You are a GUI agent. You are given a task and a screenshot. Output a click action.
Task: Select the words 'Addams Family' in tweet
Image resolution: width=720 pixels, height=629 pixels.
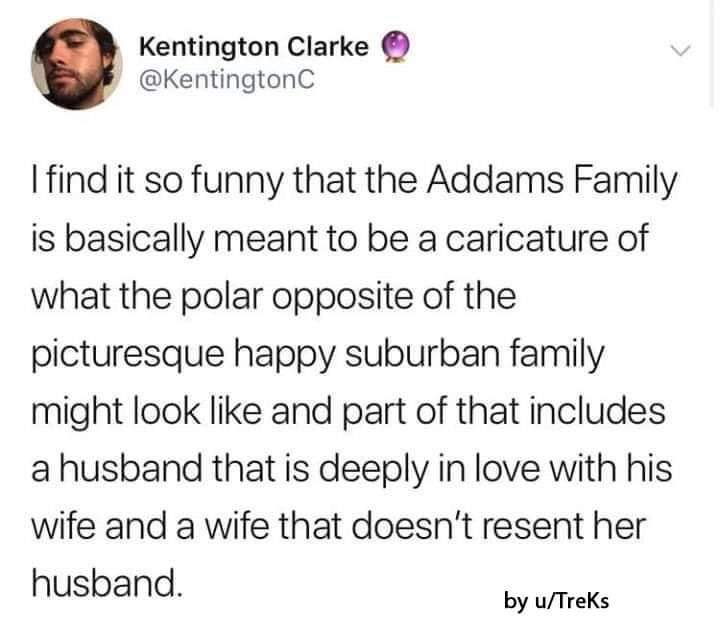tap(552, 181)
